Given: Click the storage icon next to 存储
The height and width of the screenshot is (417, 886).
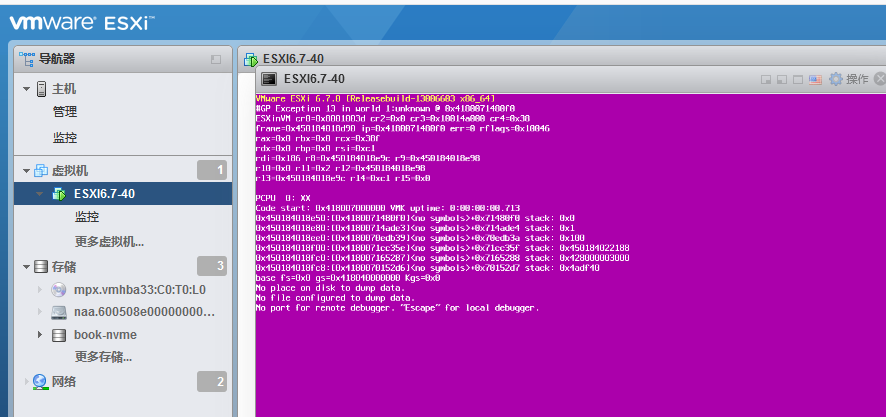Looking at the screenshot, I should click(x=41, y=267).
